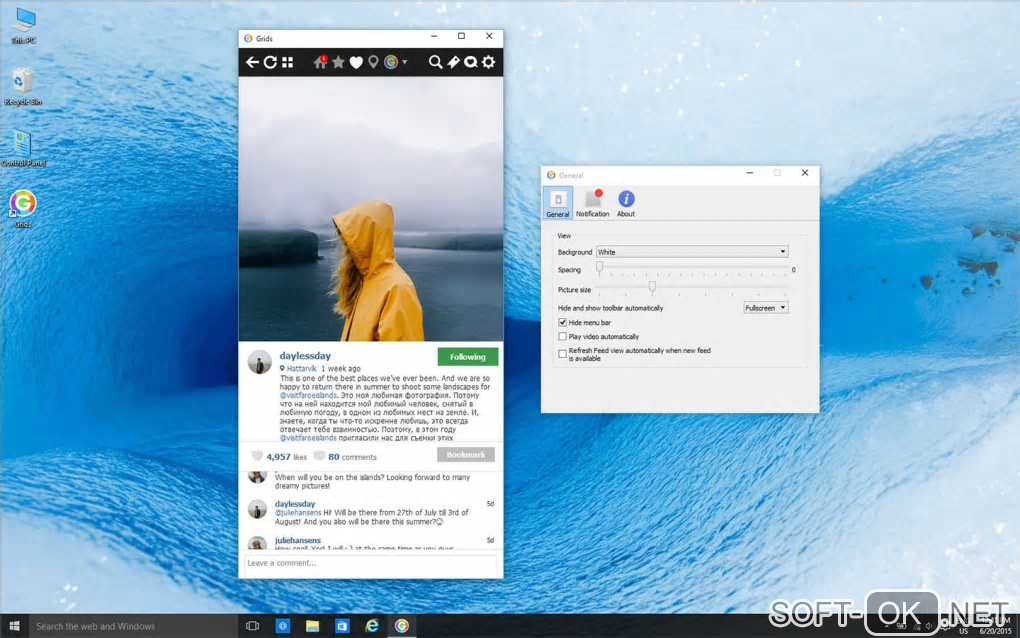This screenshot has width=1020, height=638.
Task: Click the Search the web and Windows box
Action: [x=133, y=626]
